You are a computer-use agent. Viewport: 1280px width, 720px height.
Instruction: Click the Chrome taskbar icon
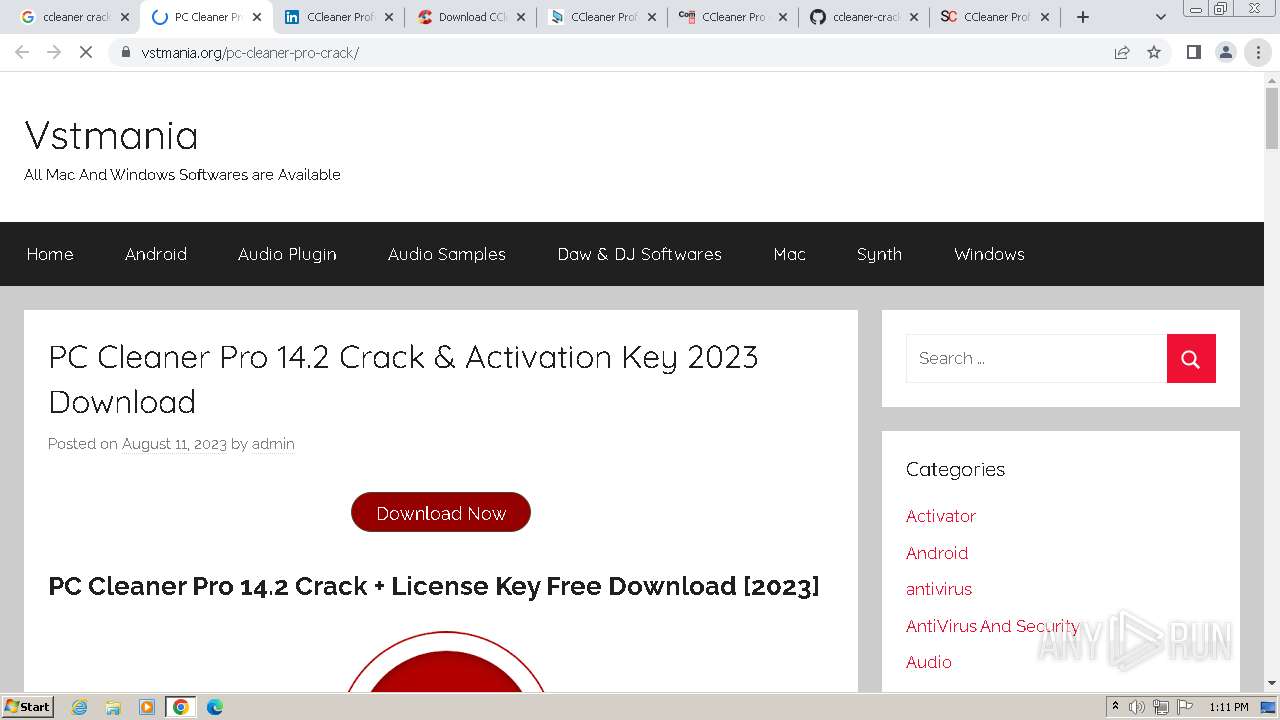tap(181, 707)
